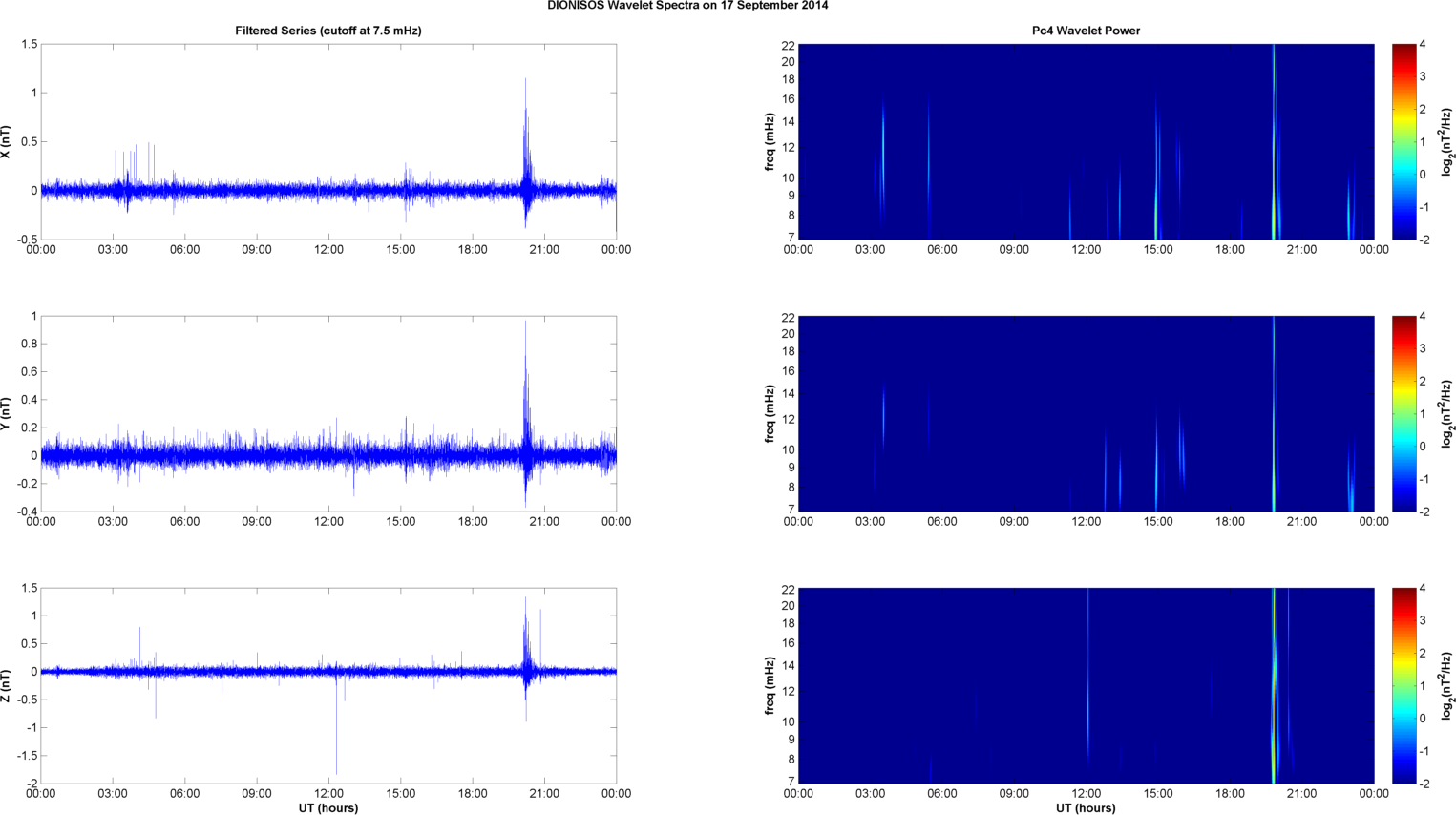Screen dimensions: 1456x815
Task: Click UT (hours) label under Z series plot
Action: tap(327, 807)
